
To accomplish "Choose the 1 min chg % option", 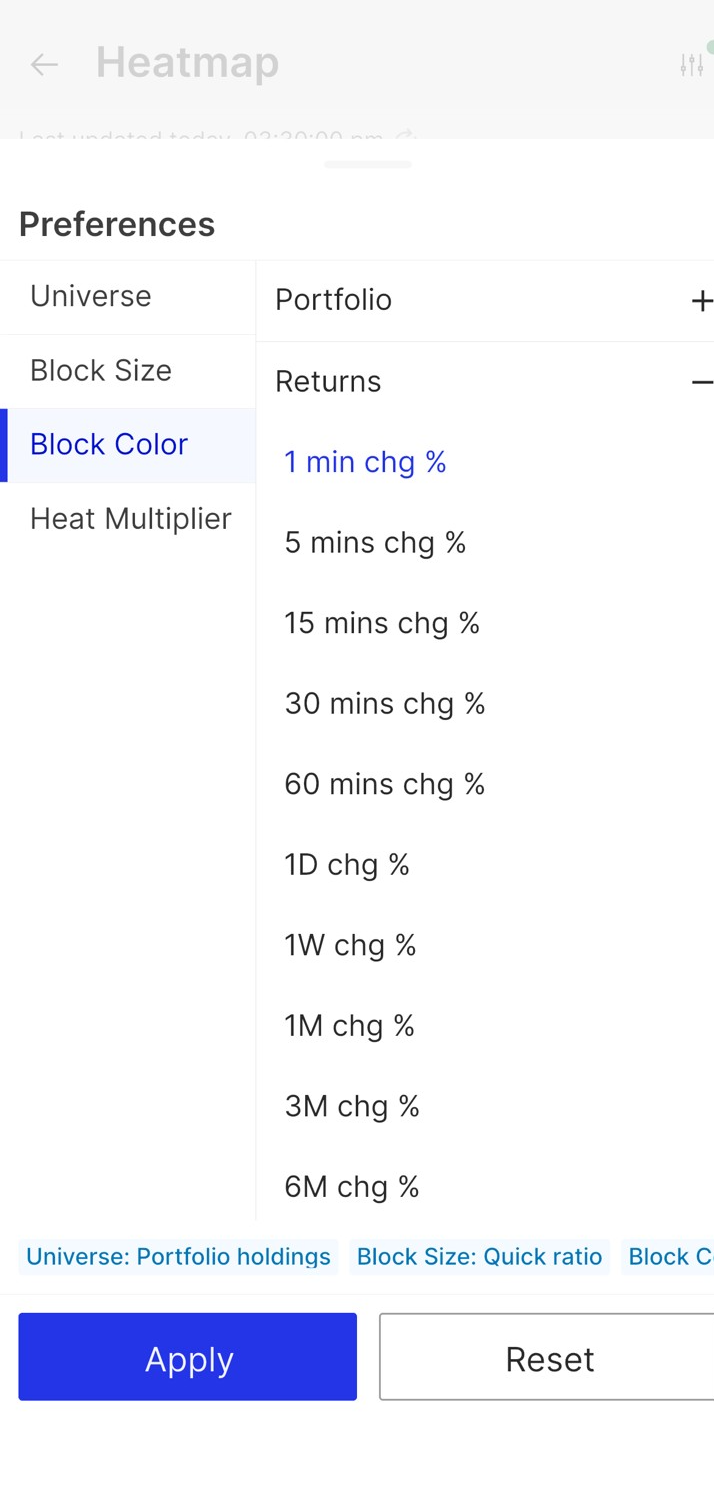I will click(x=365, y=462).
